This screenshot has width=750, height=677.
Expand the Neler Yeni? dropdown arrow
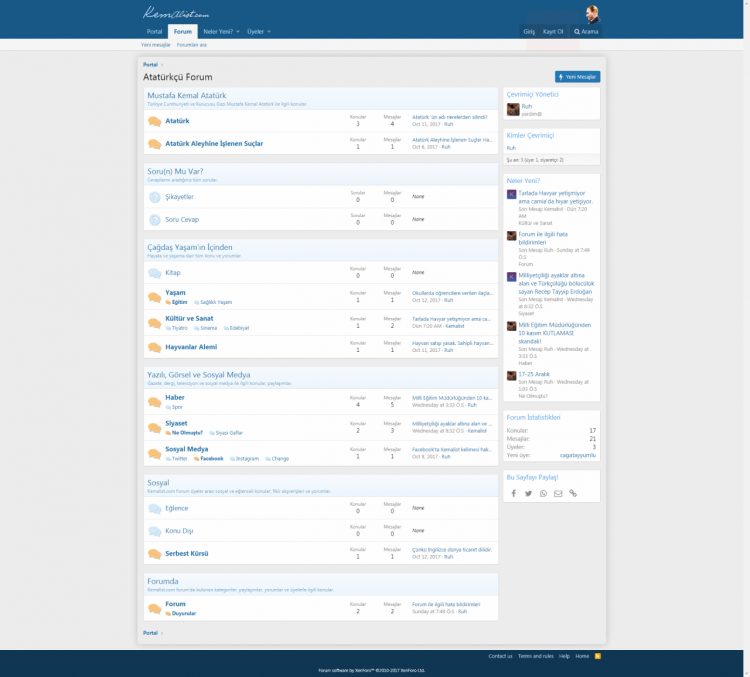237,32
